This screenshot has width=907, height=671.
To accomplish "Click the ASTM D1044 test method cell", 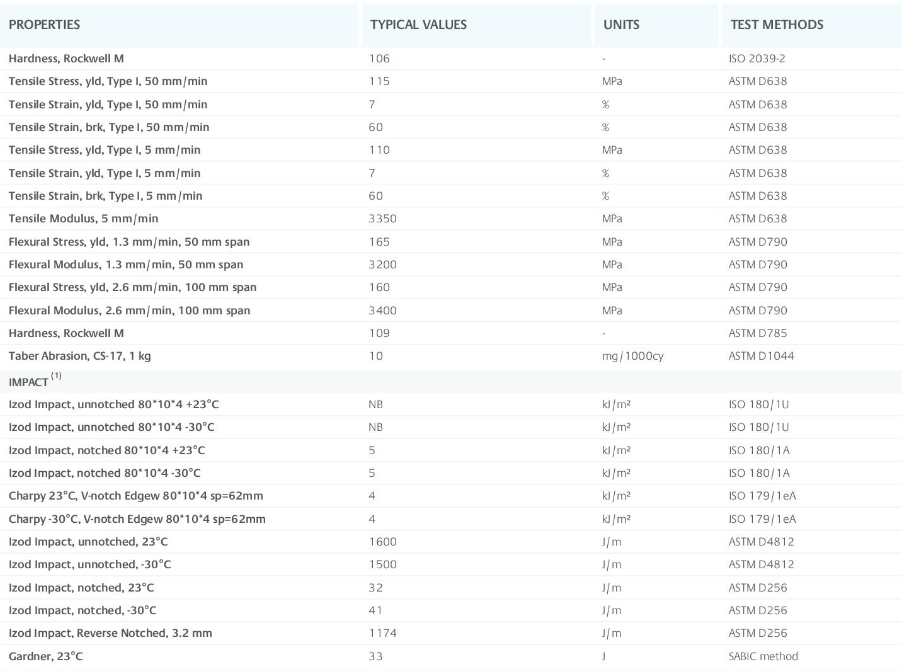I will point(760,356).
